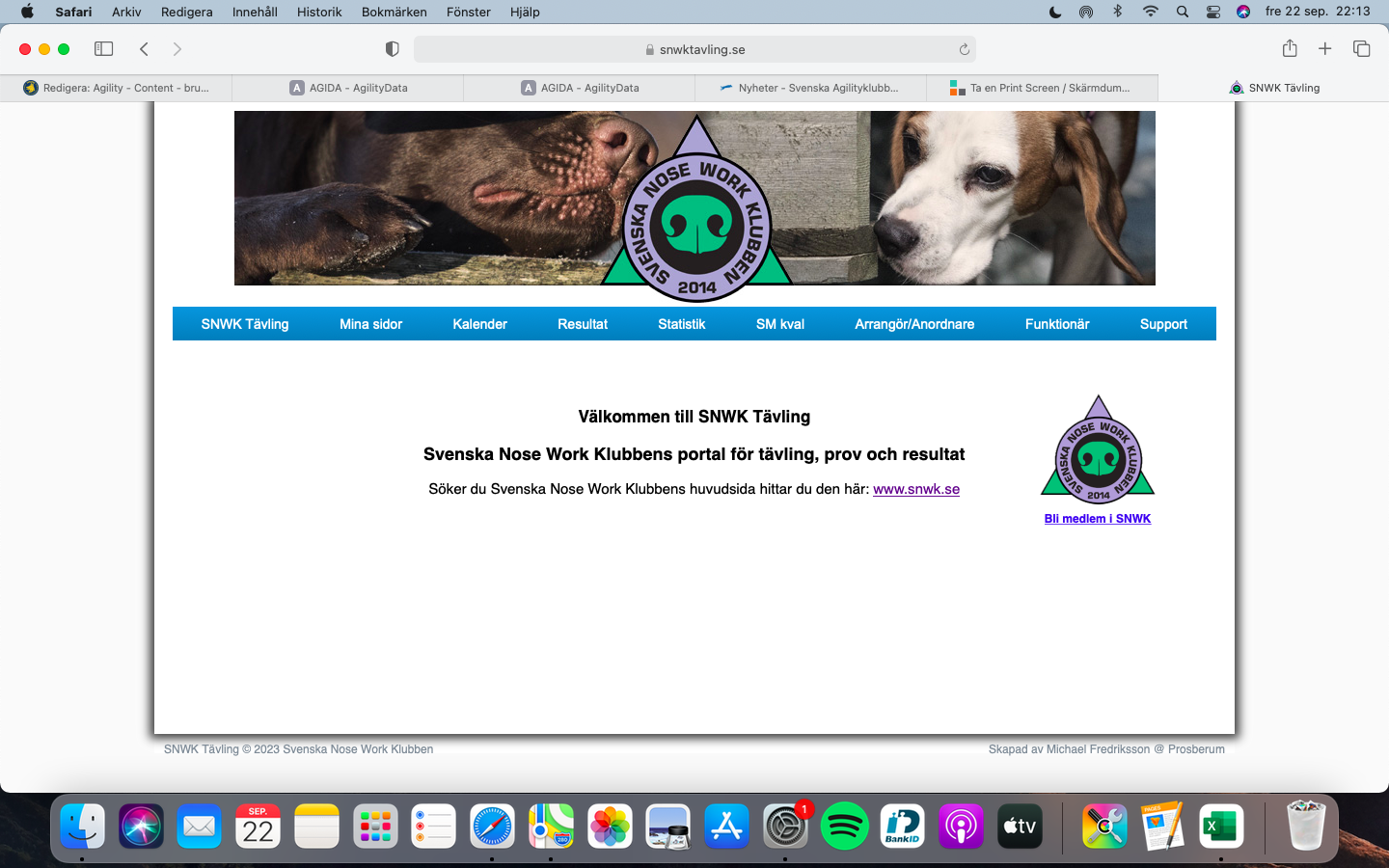Image resolution: width=1389 pixels, height=868 pixels.
Task: Show tab overview icon
Action: (x=1361, y=49)
